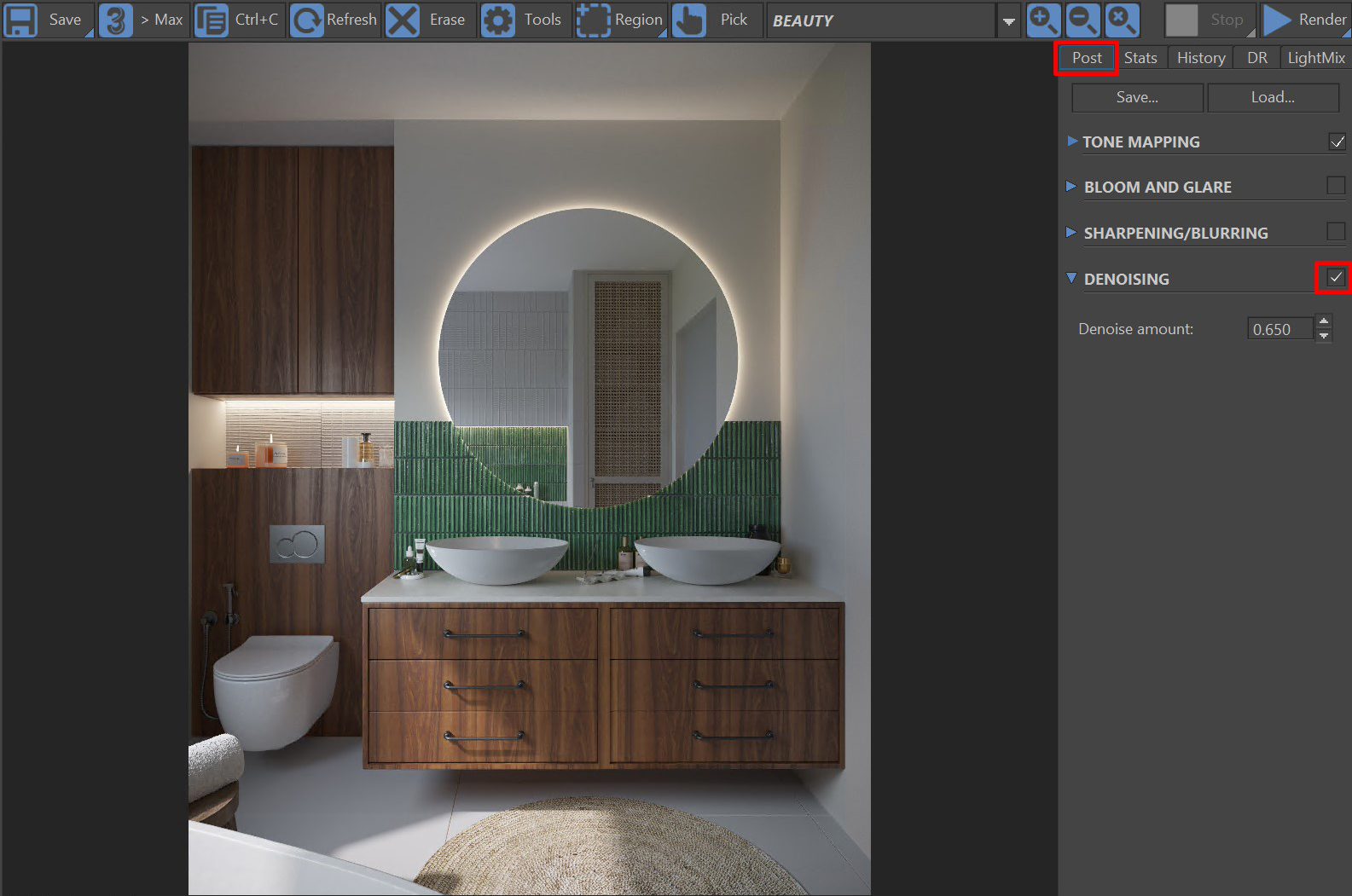This screenshot has width=1352, height=896.
Task: Erase the frame buffer with X icon
Action: coord(403,20)
